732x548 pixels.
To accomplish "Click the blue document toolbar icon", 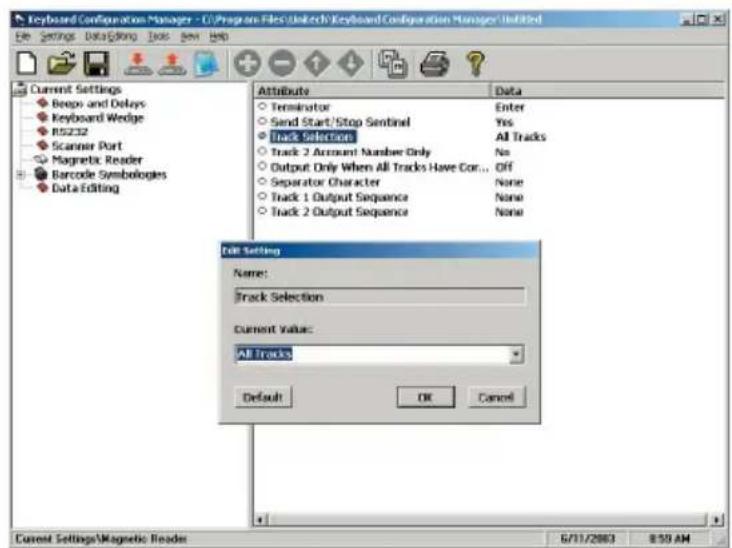I will (x=206, y=64).
